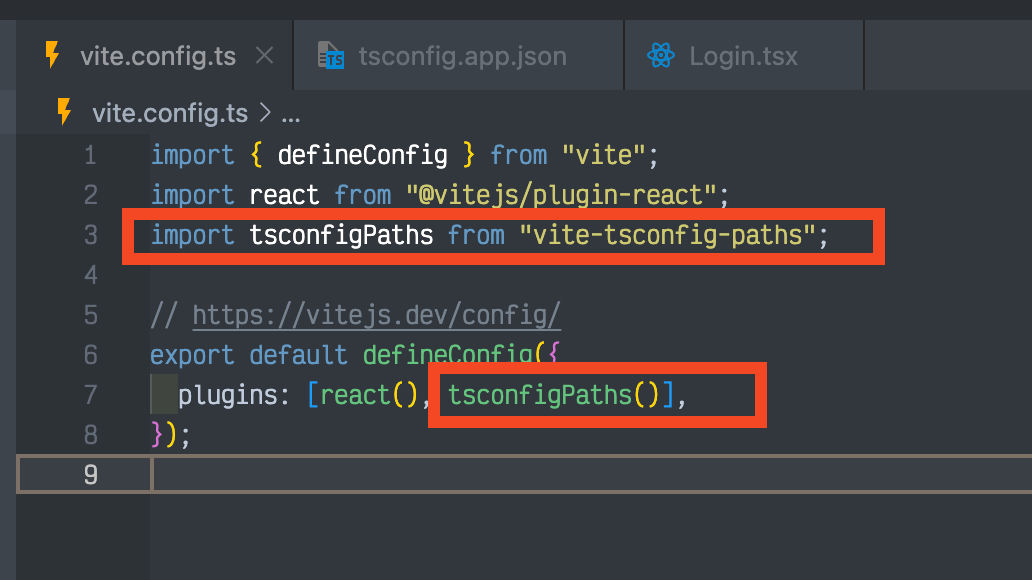Open the Login.tsx tab
Viewport: 1032px width, 580px height.
744,55
